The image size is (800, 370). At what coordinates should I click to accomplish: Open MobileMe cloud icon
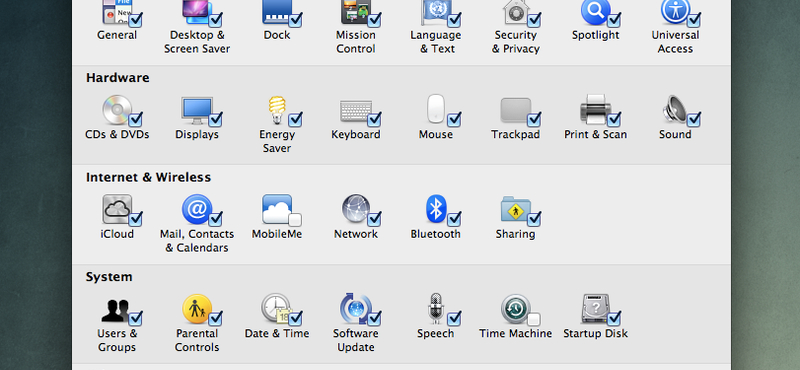(277, 209)
